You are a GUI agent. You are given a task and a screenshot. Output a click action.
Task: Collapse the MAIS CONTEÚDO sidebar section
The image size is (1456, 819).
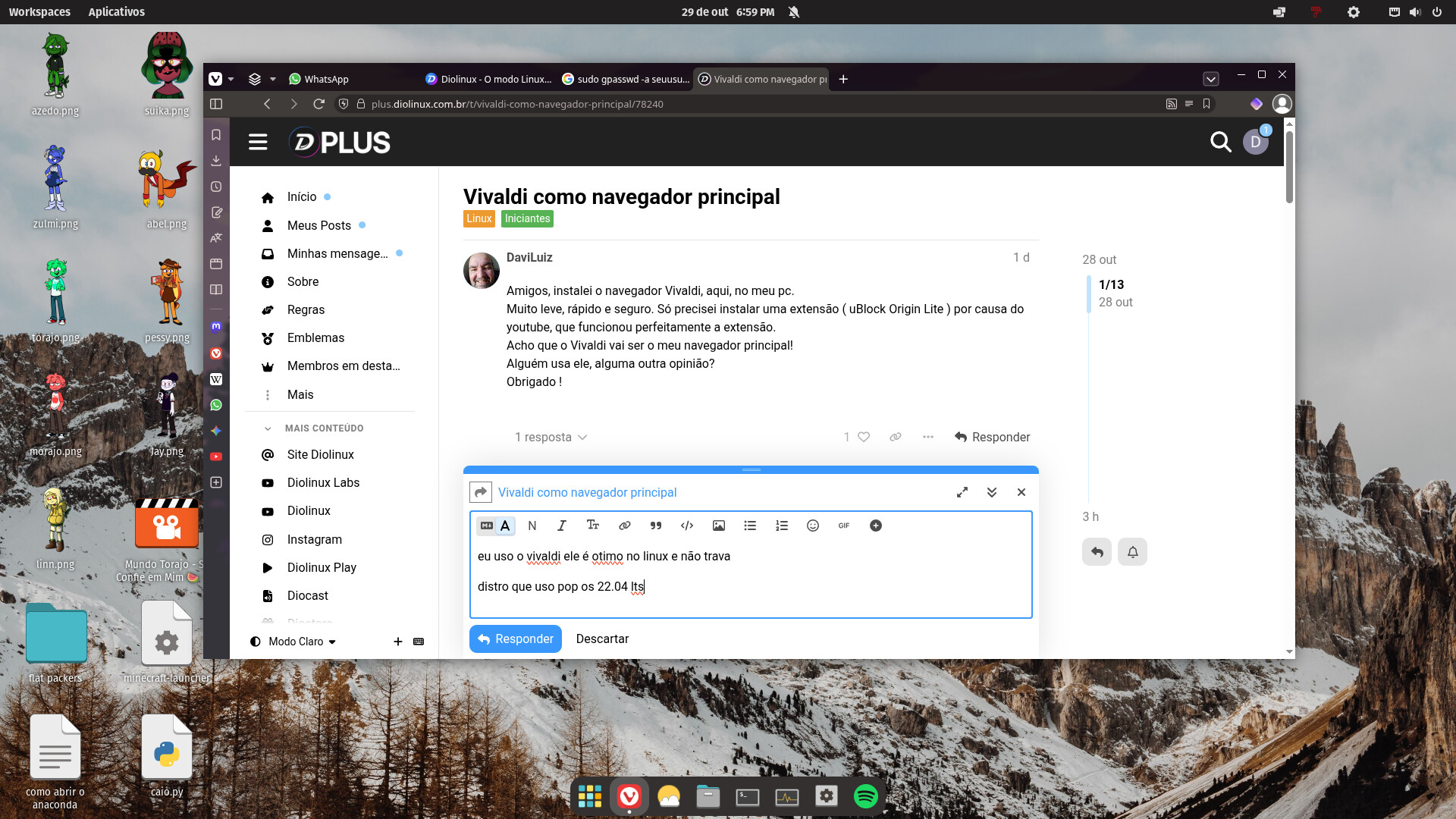(268, 428)
